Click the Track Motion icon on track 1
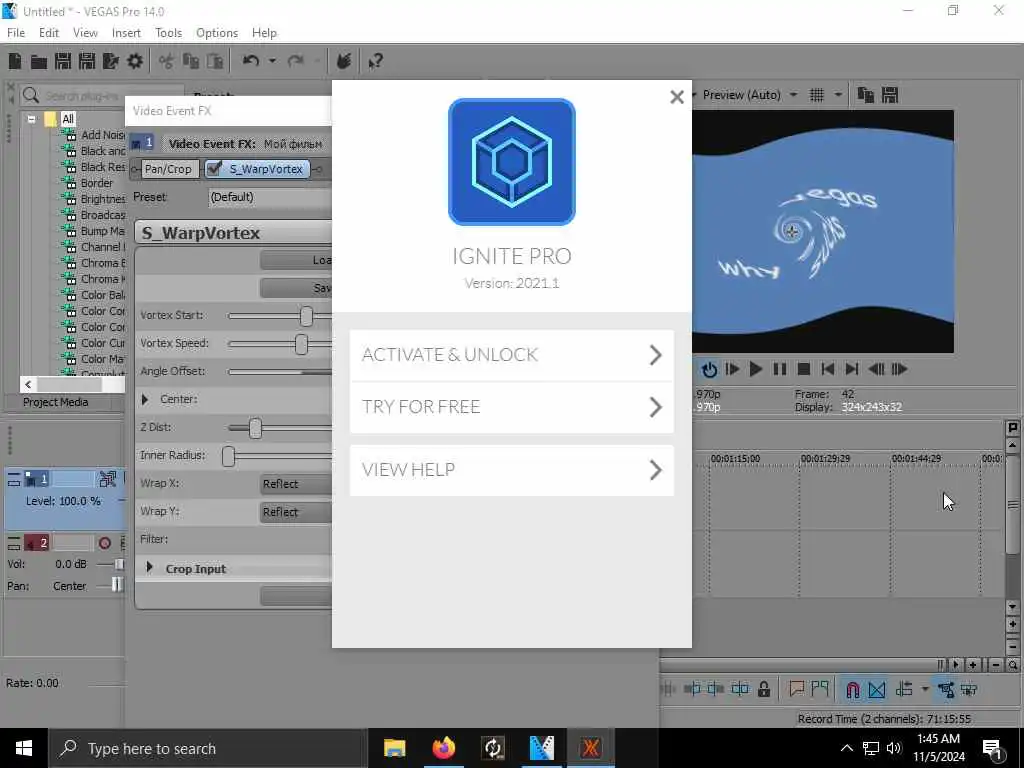The height and width of the screenshot is (768, 1024). click(x=108, y=479)
